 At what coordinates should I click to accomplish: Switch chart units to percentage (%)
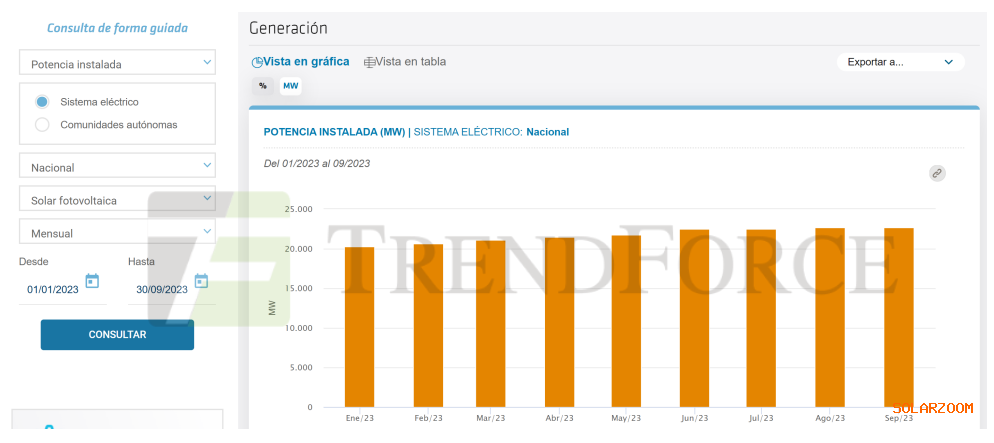(x=263, y=87)
